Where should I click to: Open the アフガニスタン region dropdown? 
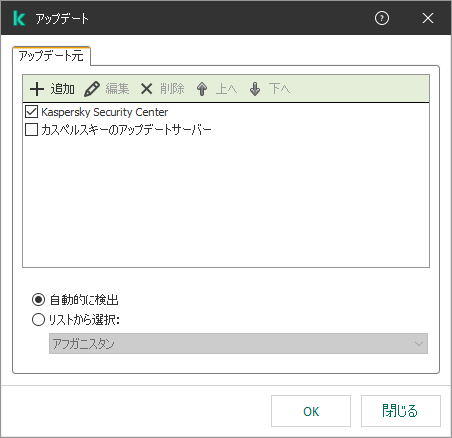tap(238, 343)
